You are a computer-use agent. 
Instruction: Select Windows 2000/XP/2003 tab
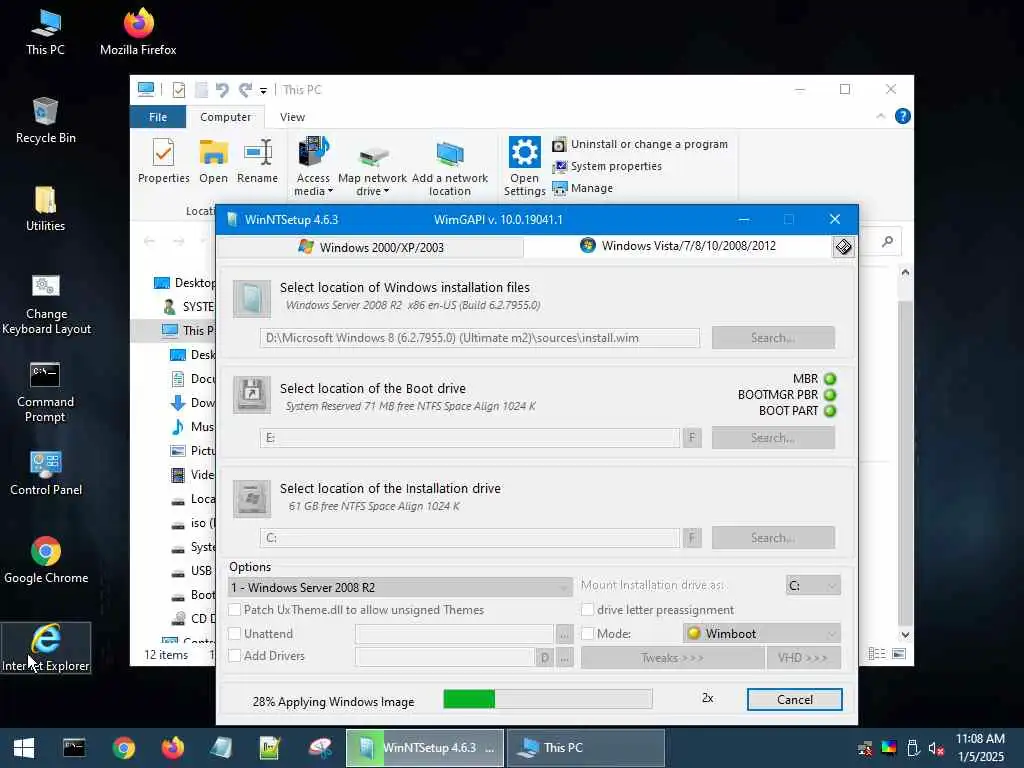pos(370,248)
